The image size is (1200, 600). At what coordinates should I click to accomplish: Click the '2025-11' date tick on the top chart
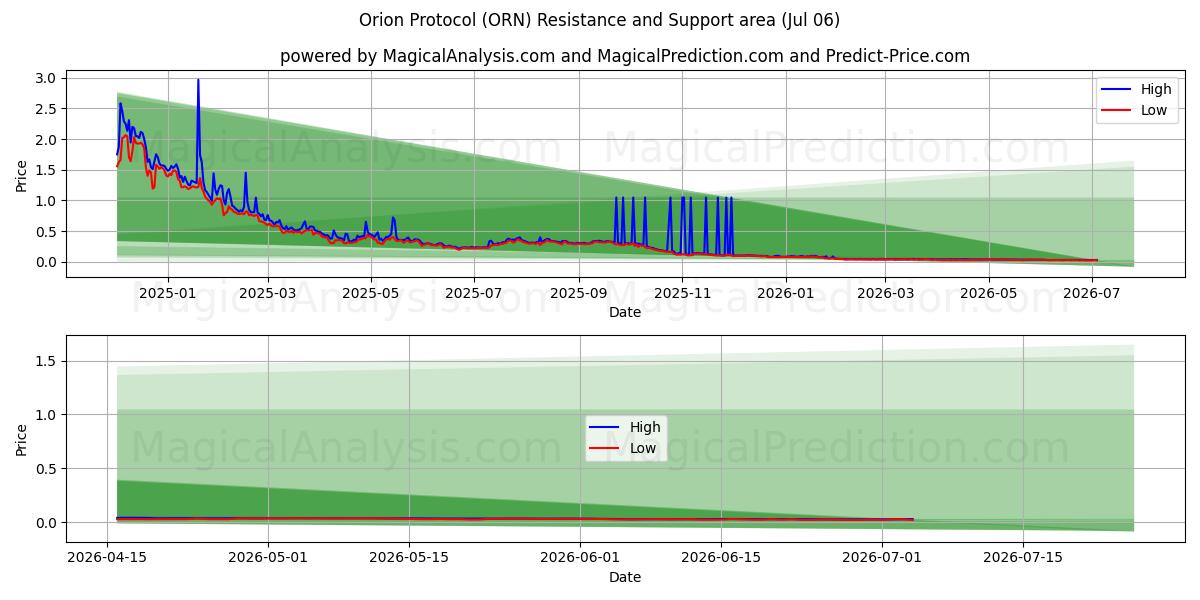pyautogui.click(x=682, y=293)
